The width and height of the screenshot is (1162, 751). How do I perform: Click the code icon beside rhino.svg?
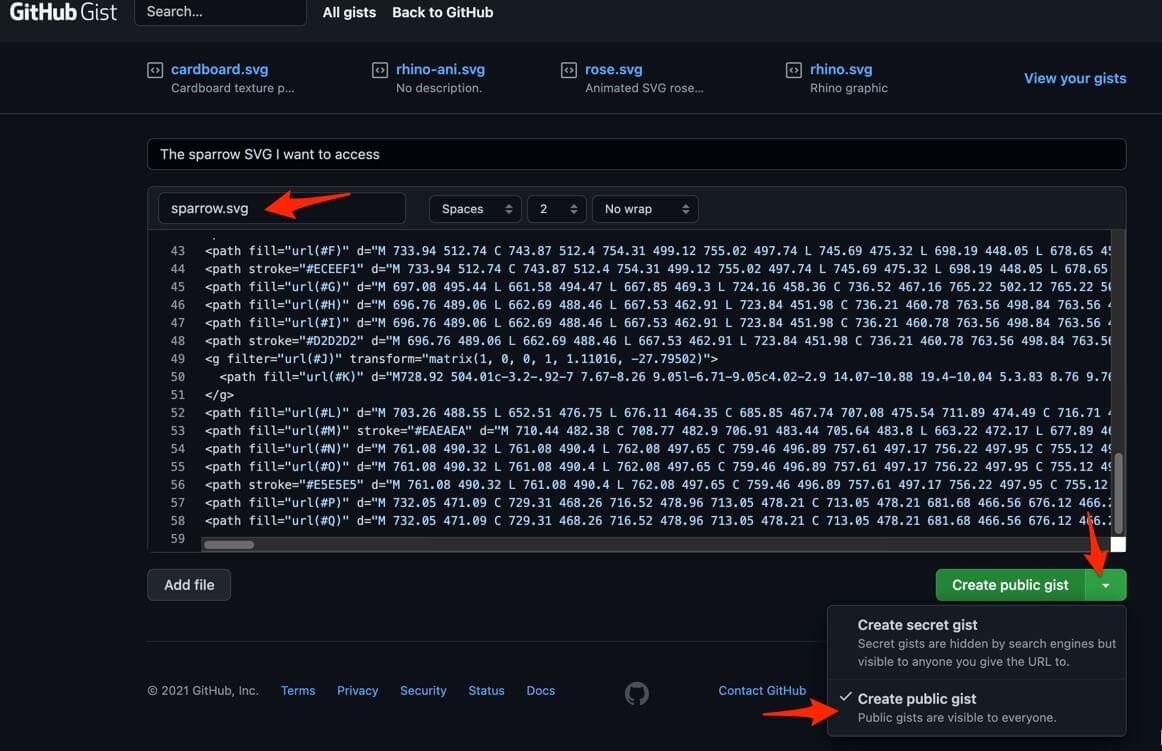[x=794, y=70]
